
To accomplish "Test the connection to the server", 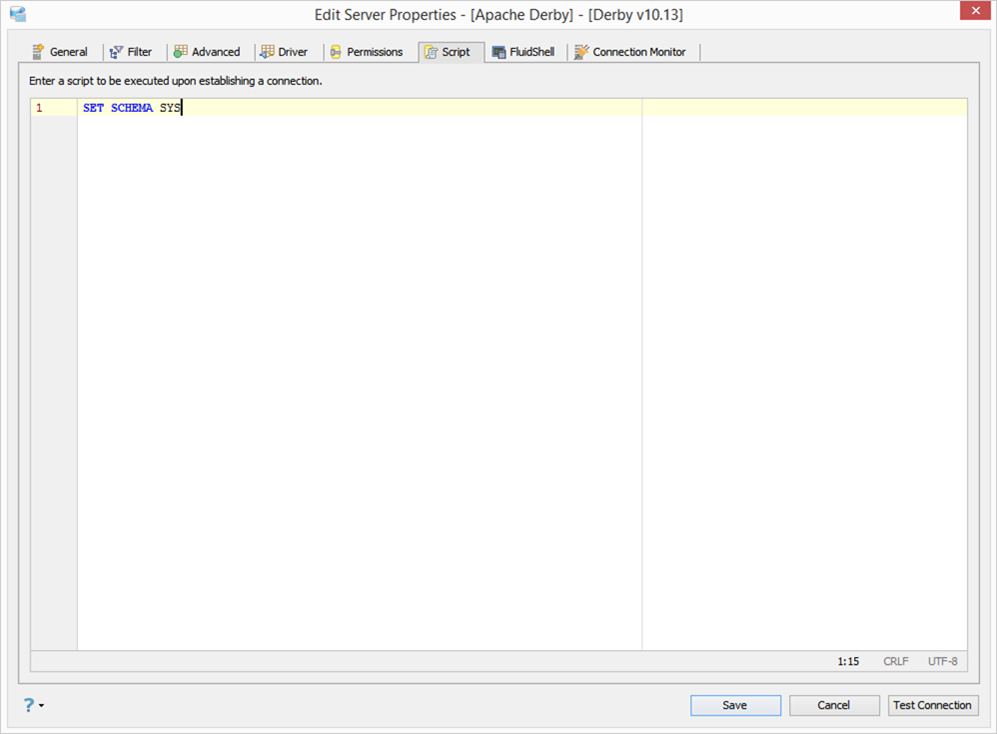I will click(x=933, y=705).
